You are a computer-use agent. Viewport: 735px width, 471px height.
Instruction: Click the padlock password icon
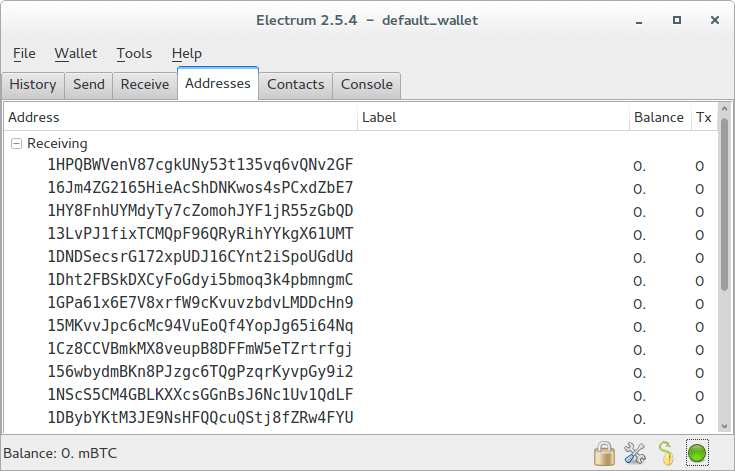click(604, 453)
